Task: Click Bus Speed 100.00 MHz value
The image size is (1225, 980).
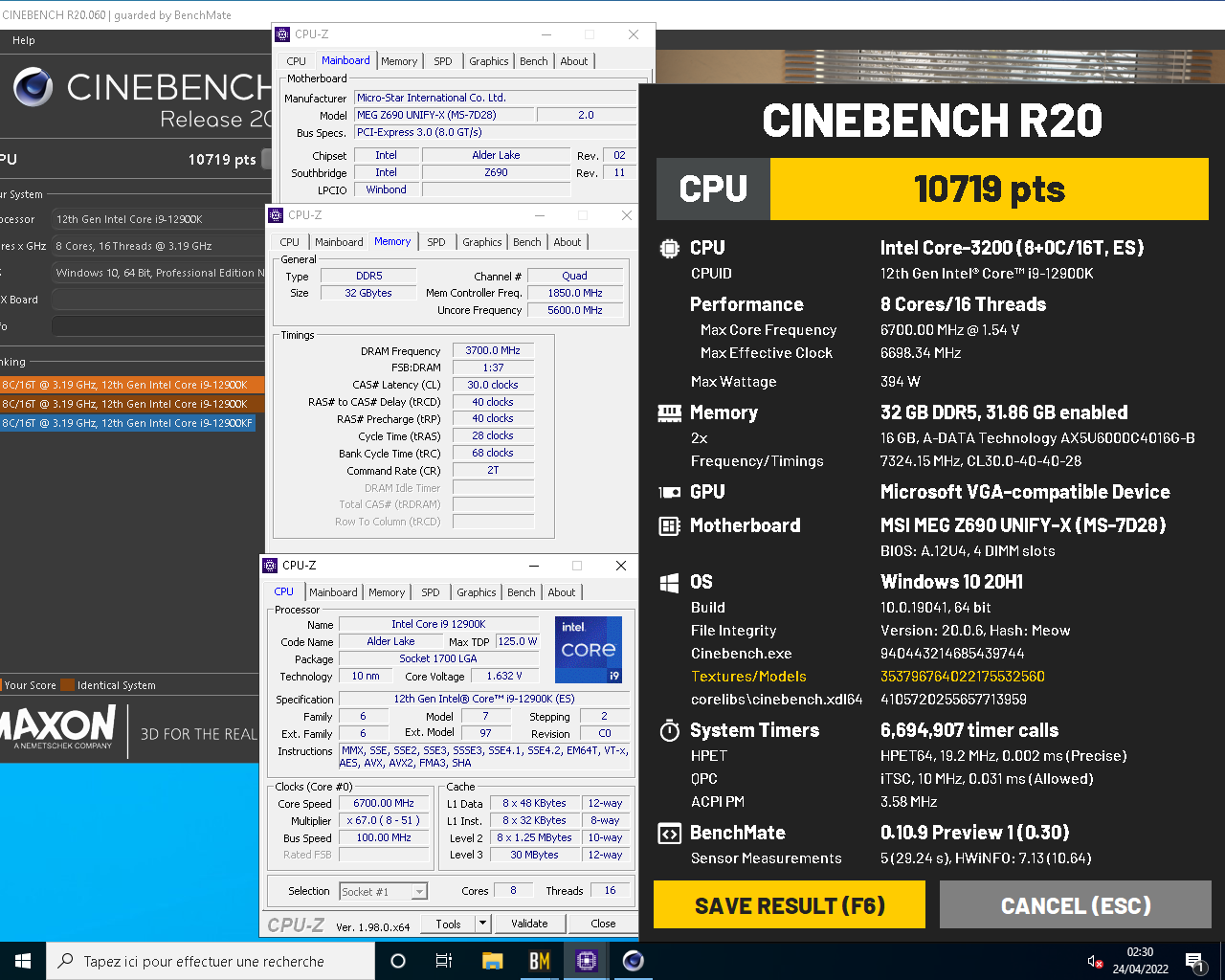Action: [x=384, y=838]
